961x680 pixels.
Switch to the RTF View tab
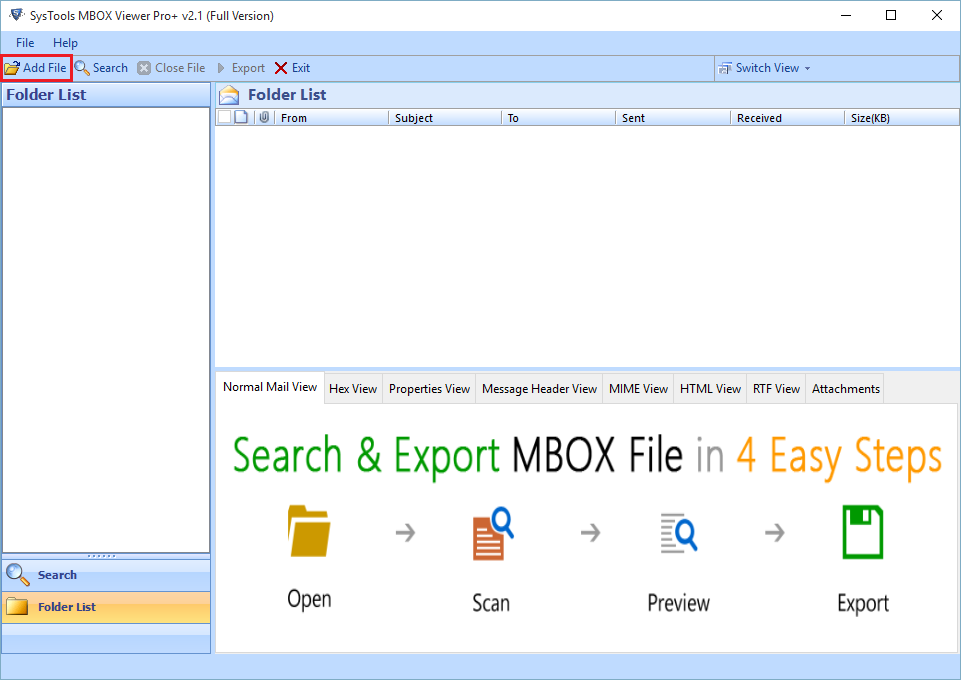[x=777, y=389]
